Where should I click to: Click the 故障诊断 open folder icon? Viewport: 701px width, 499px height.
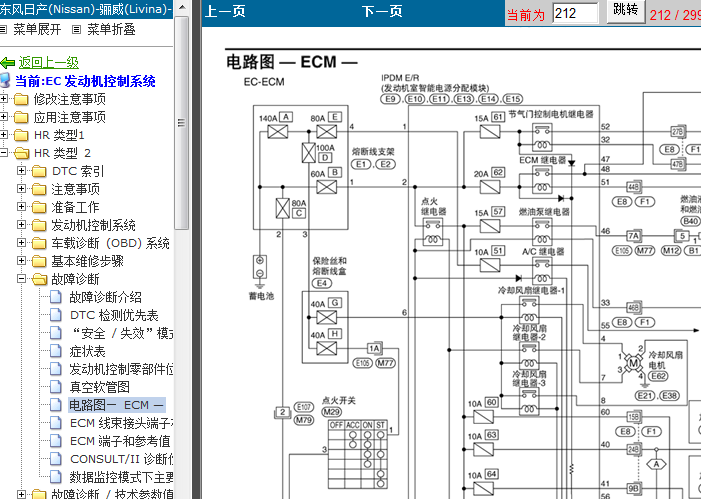pyautogui.click(x=40, y=279)
